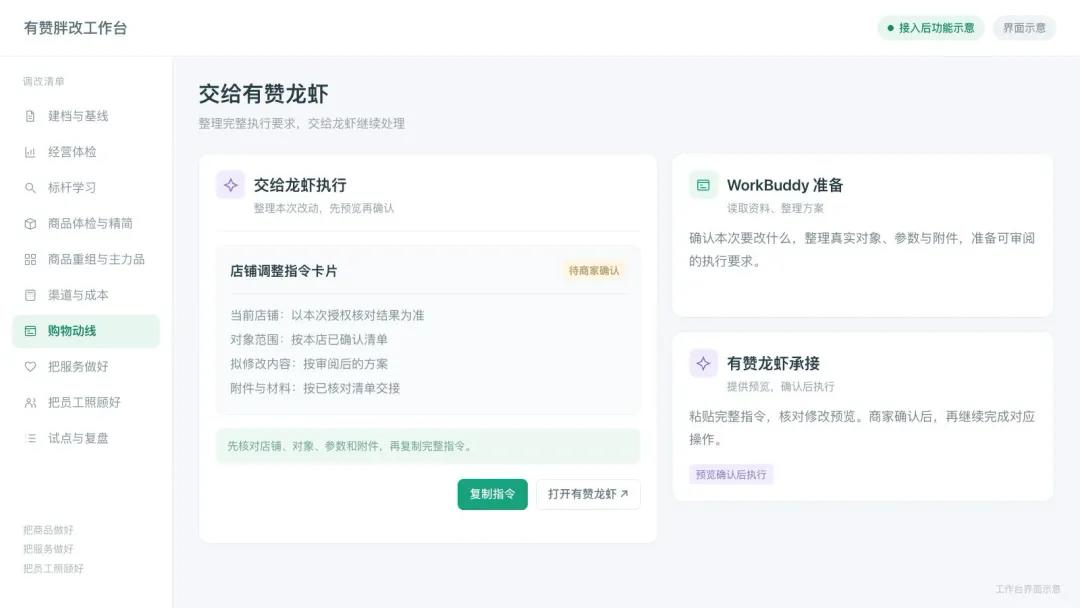Click the 拟修改内容 line in the card

click(309, 364)
